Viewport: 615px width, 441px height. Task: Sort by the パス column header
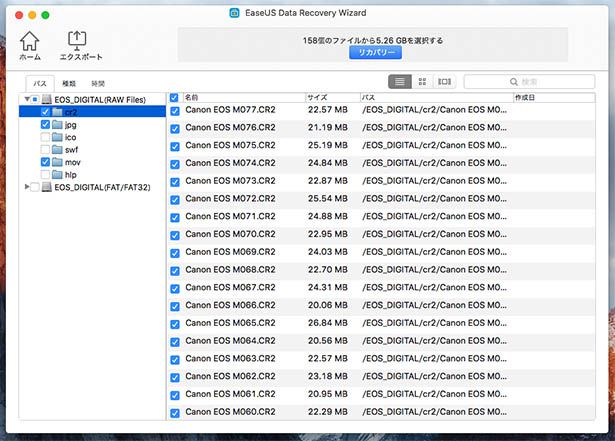(436, 97)
